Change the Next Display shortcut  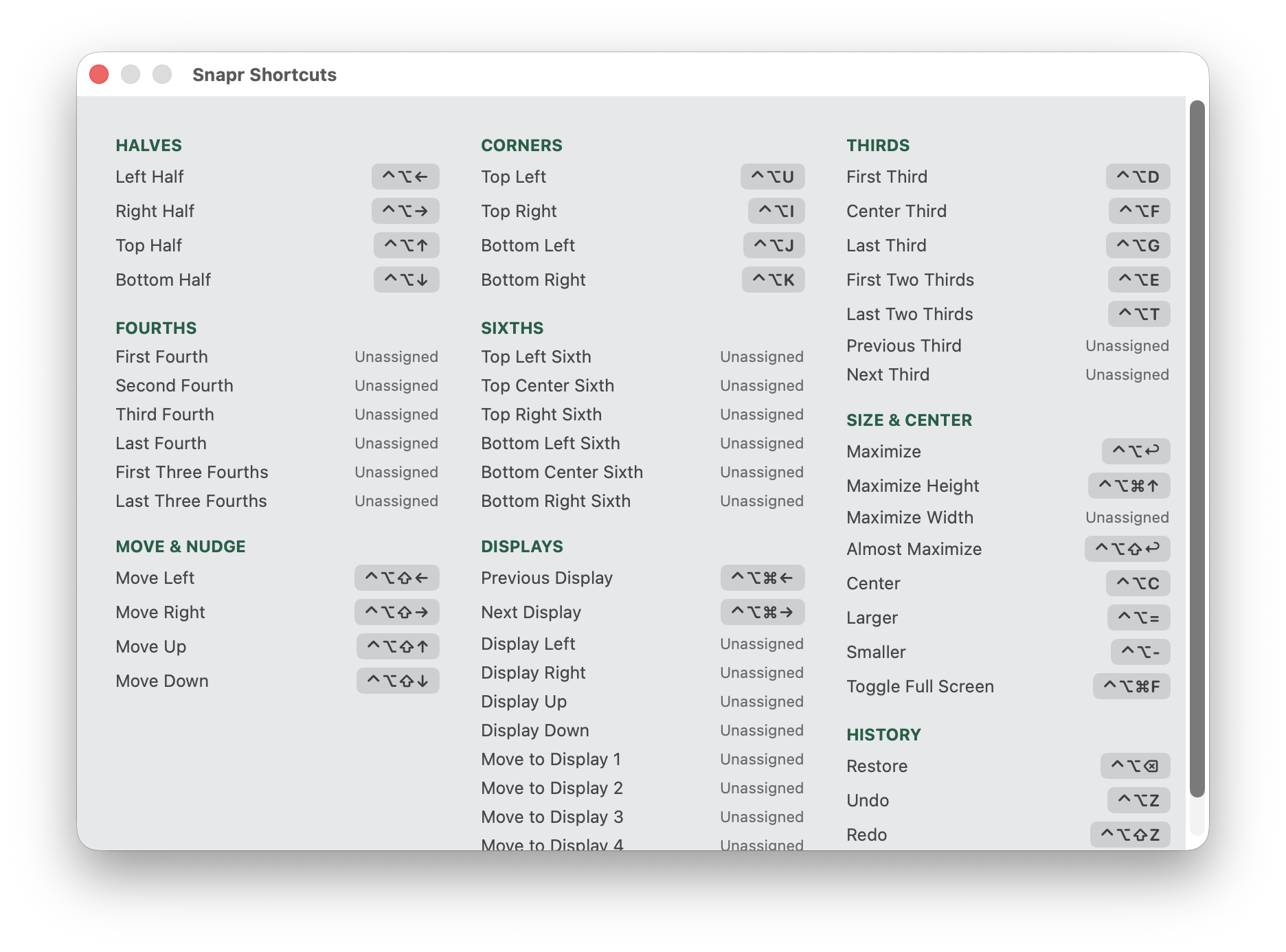pyautogui.click(x=763, y=612)
